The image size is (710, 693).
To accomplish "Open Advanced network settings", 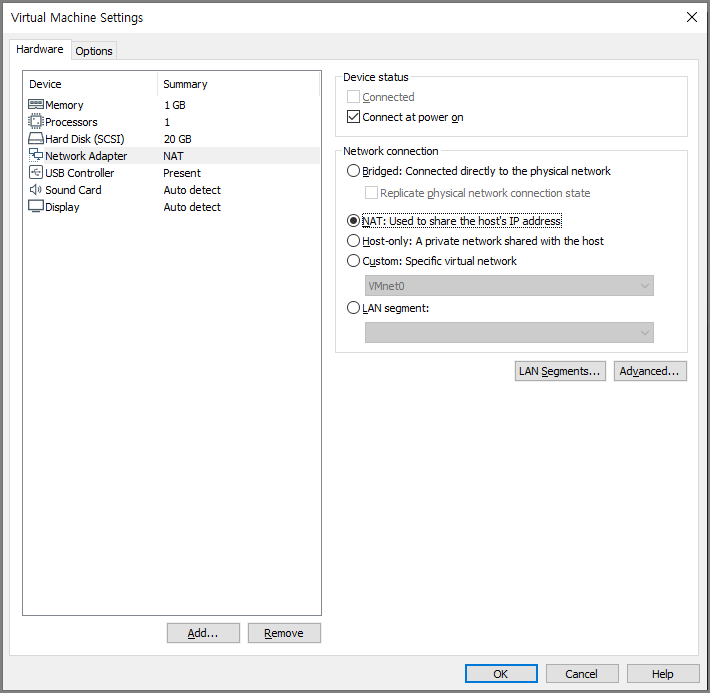I will tap(650, 371).
